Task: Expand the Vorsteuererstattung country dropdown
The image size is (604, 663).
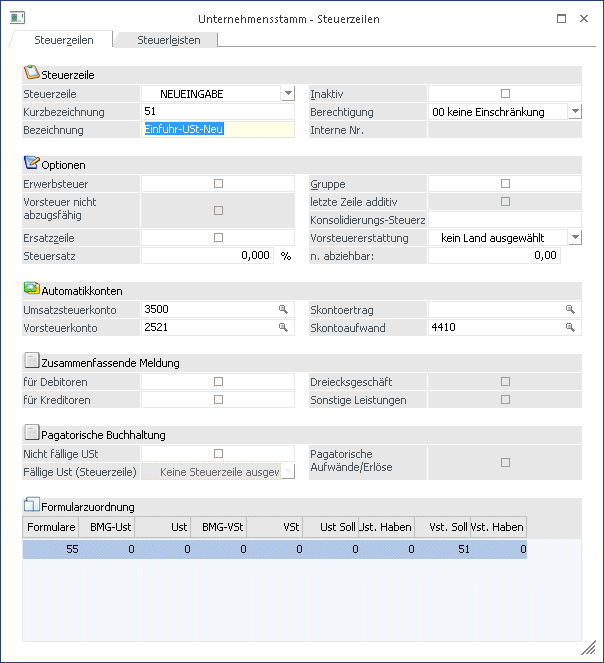Action: 574,237
